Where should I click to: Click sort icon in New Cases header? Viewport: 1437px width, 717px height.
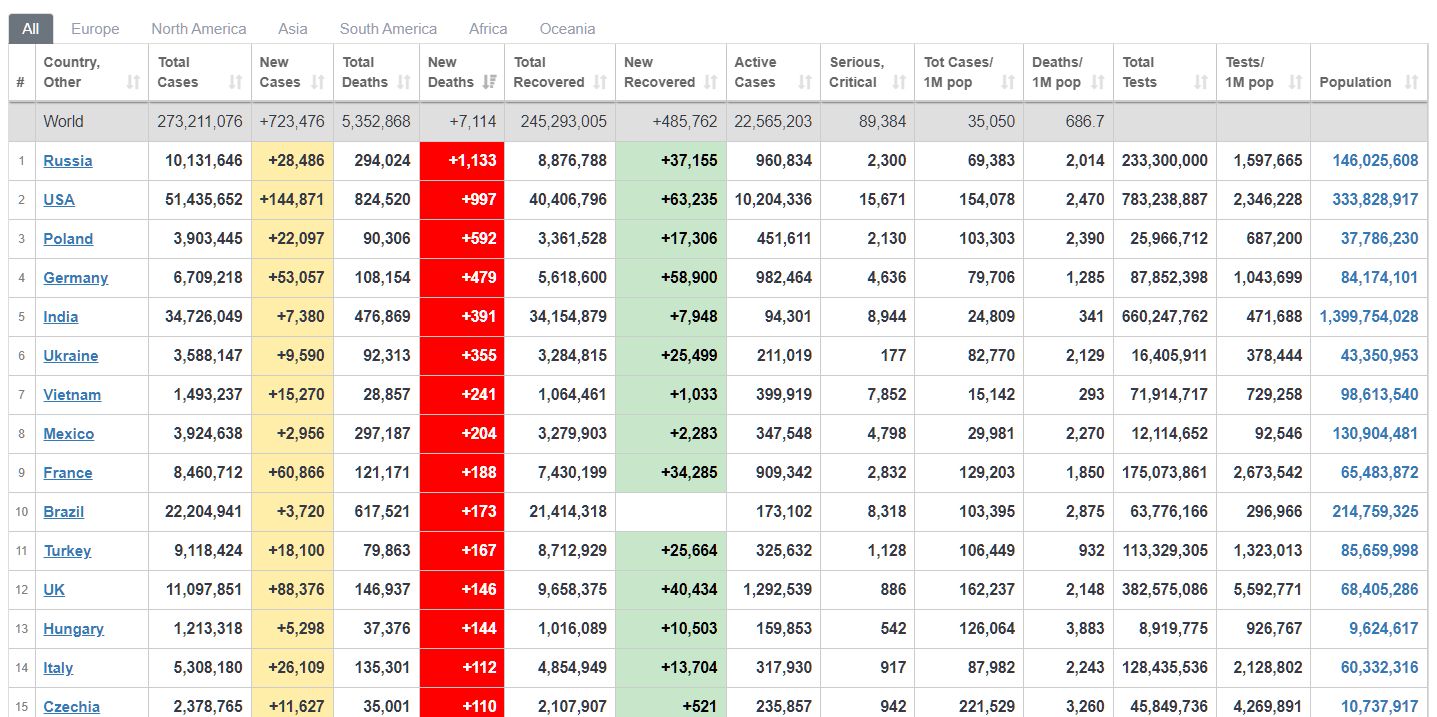[x=319, y=82]
